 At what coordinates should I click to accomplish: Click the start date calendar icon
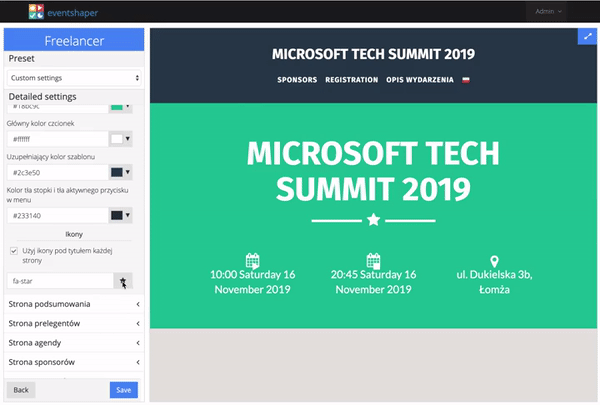coord(253,260)
